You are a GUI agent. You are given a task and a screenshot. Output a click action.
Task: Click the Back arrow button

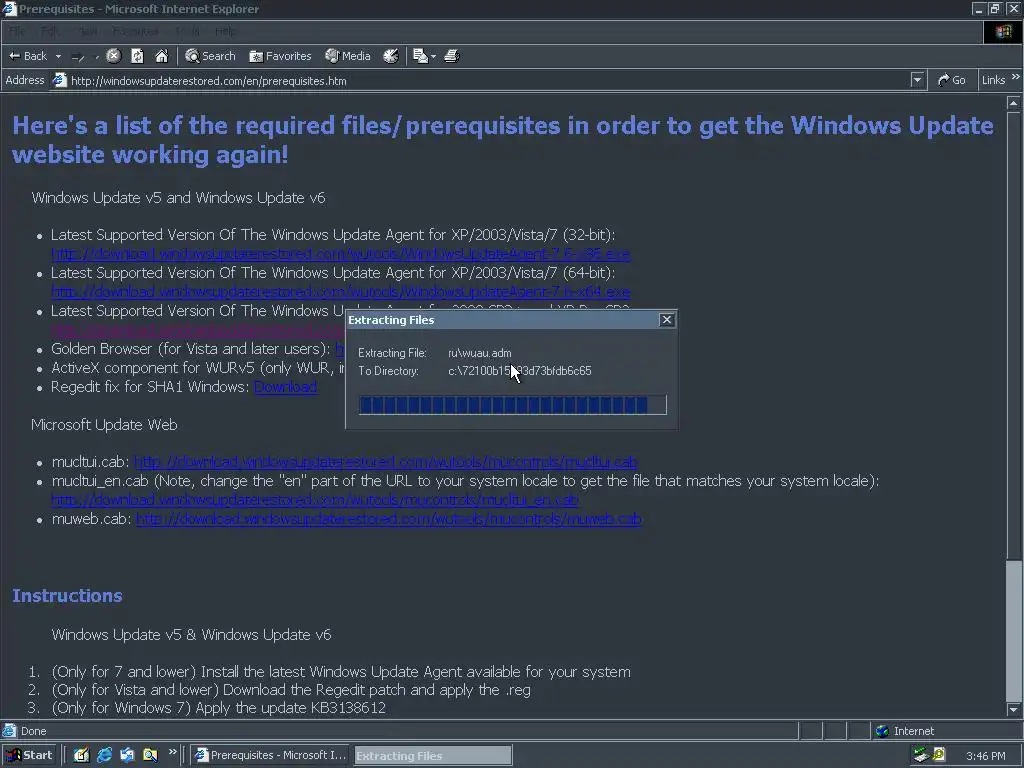[27, 56]
